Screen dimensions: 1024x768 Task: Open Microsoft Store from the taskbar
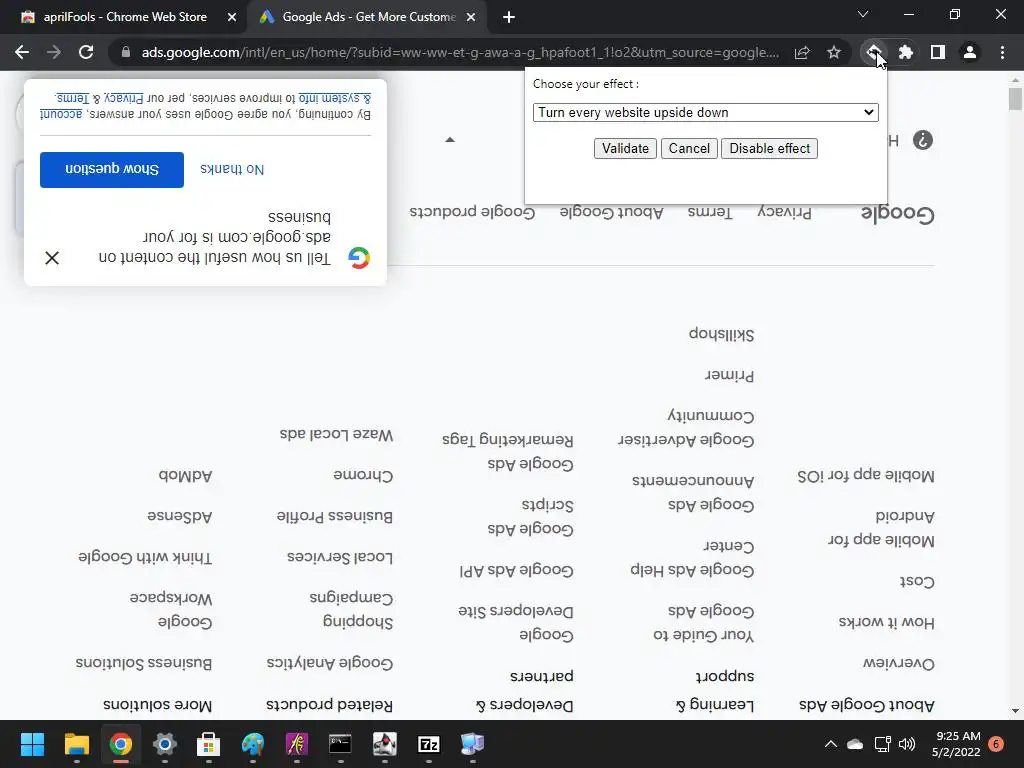point(208,744)
